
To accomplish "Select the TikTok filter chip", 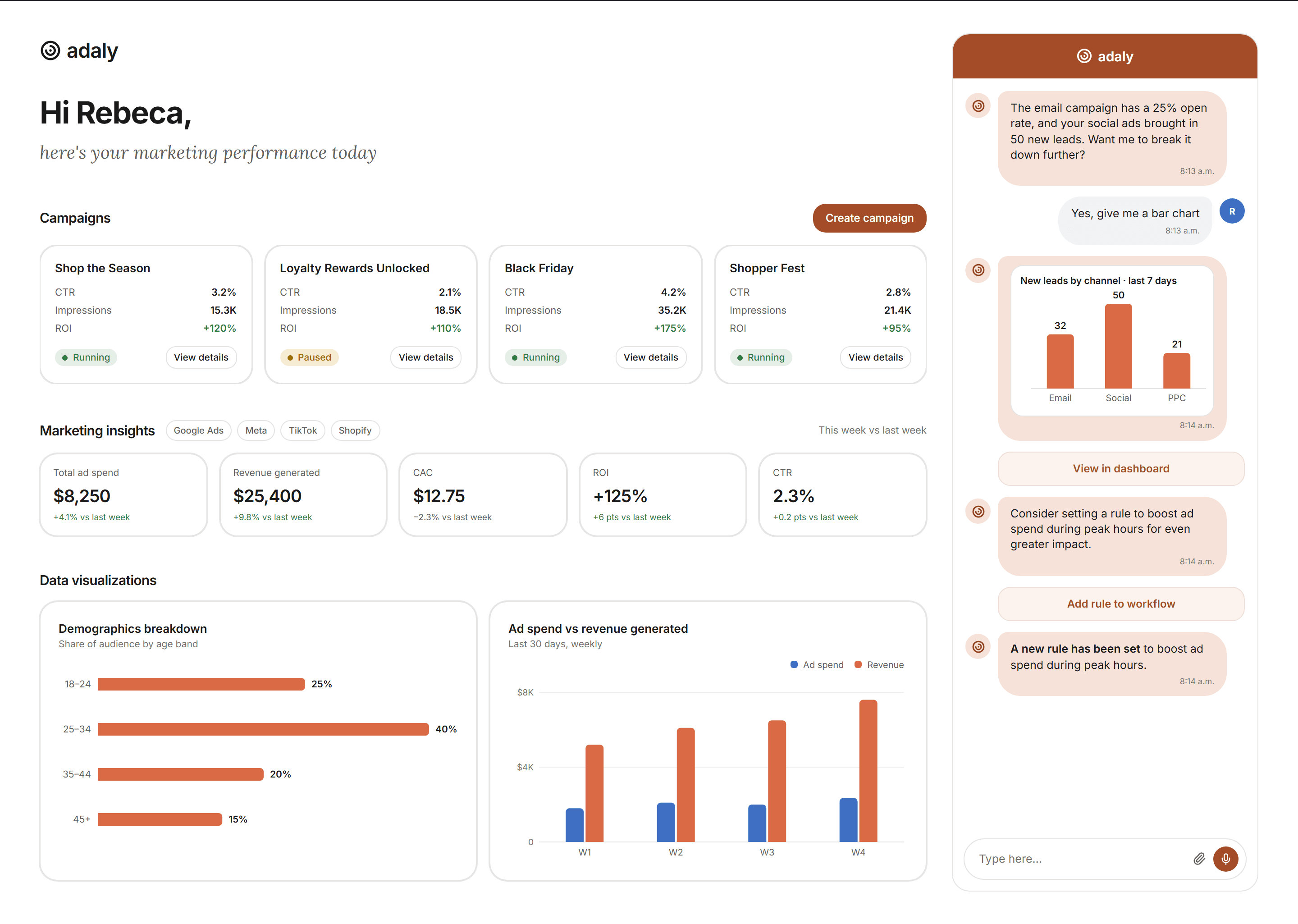I will pos(302,430).
